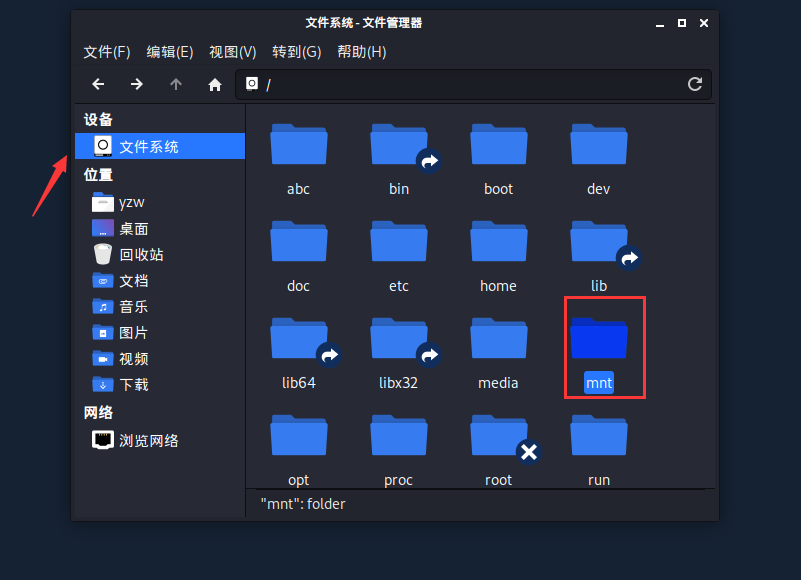Go to 下载 folder in sidebar
Viewport: 801px width, 580px height.
point(133,384)
